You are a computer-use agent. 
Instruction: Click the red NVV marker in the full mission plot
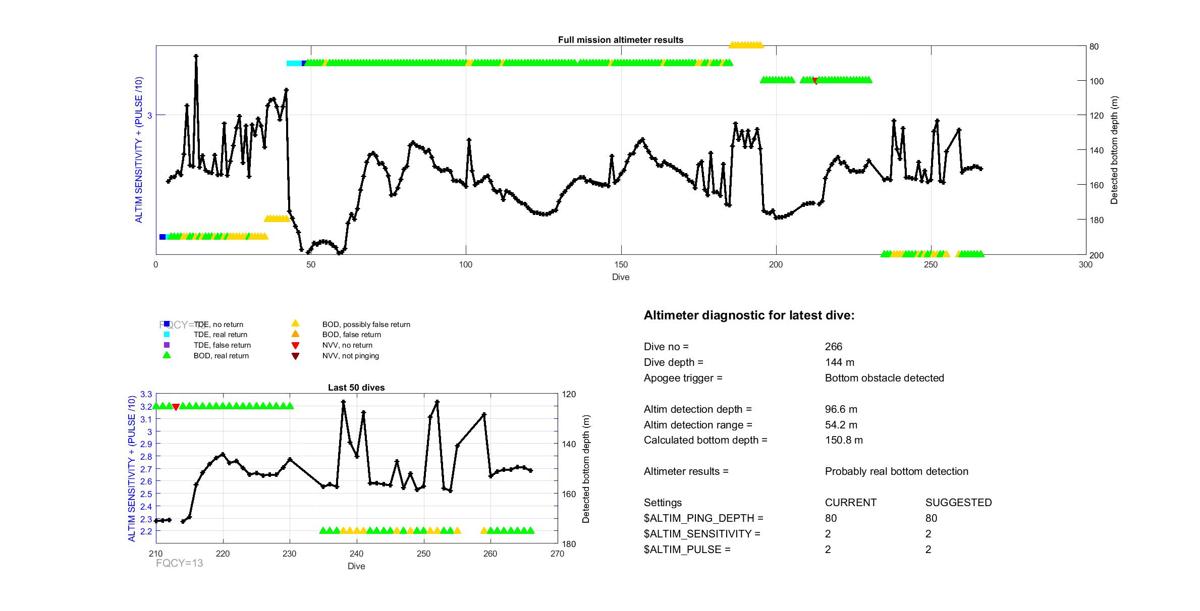[815, 80]
